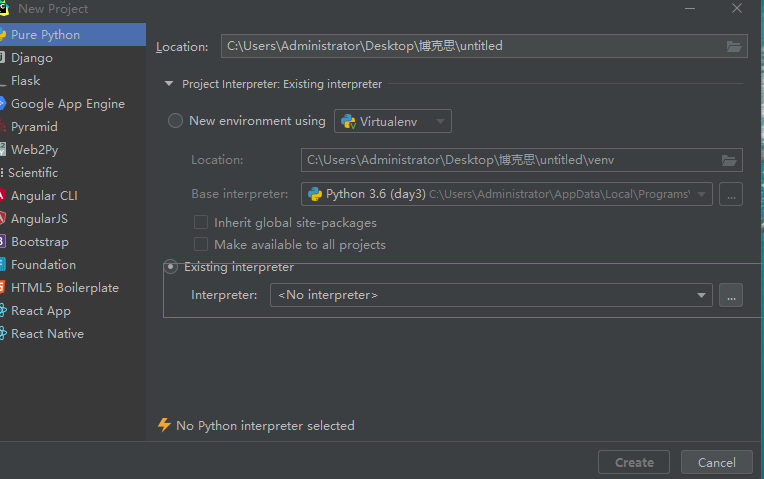
Task: Click the Create button
Action: (634, 462)
